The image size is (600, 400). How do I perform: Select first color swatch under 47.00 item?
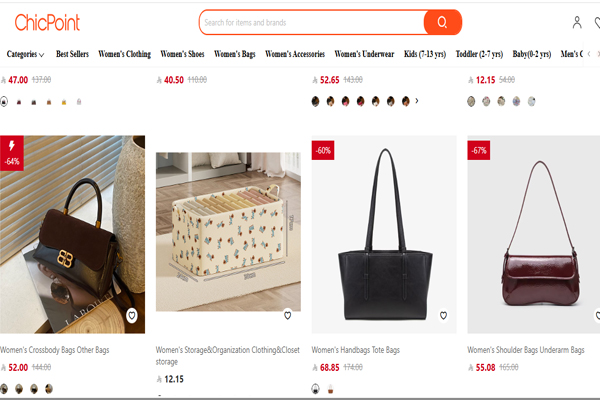(x=4, y=101)
